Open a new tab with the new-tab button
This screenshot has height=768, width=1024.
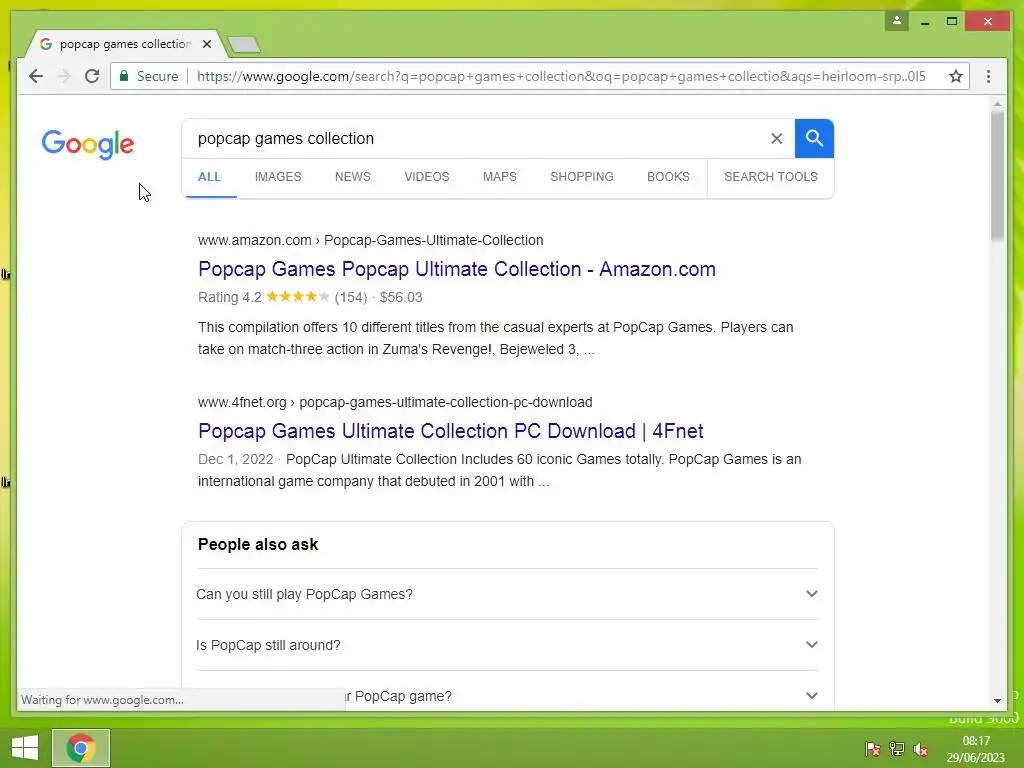click(244, 44)
